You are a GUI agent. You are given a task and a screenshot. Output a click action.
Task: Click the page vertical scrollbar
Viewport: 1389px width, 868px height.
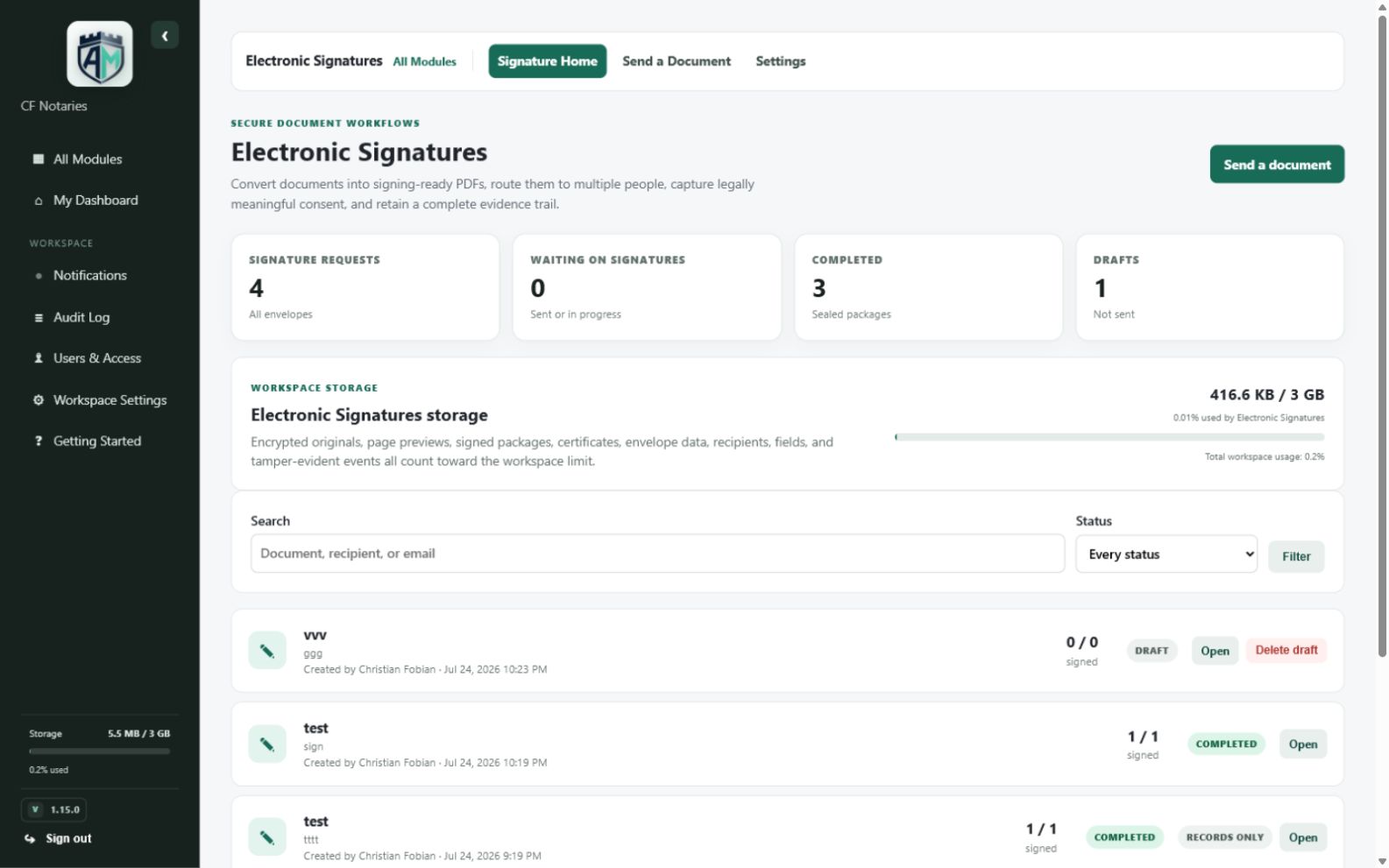click(1383, 337)
